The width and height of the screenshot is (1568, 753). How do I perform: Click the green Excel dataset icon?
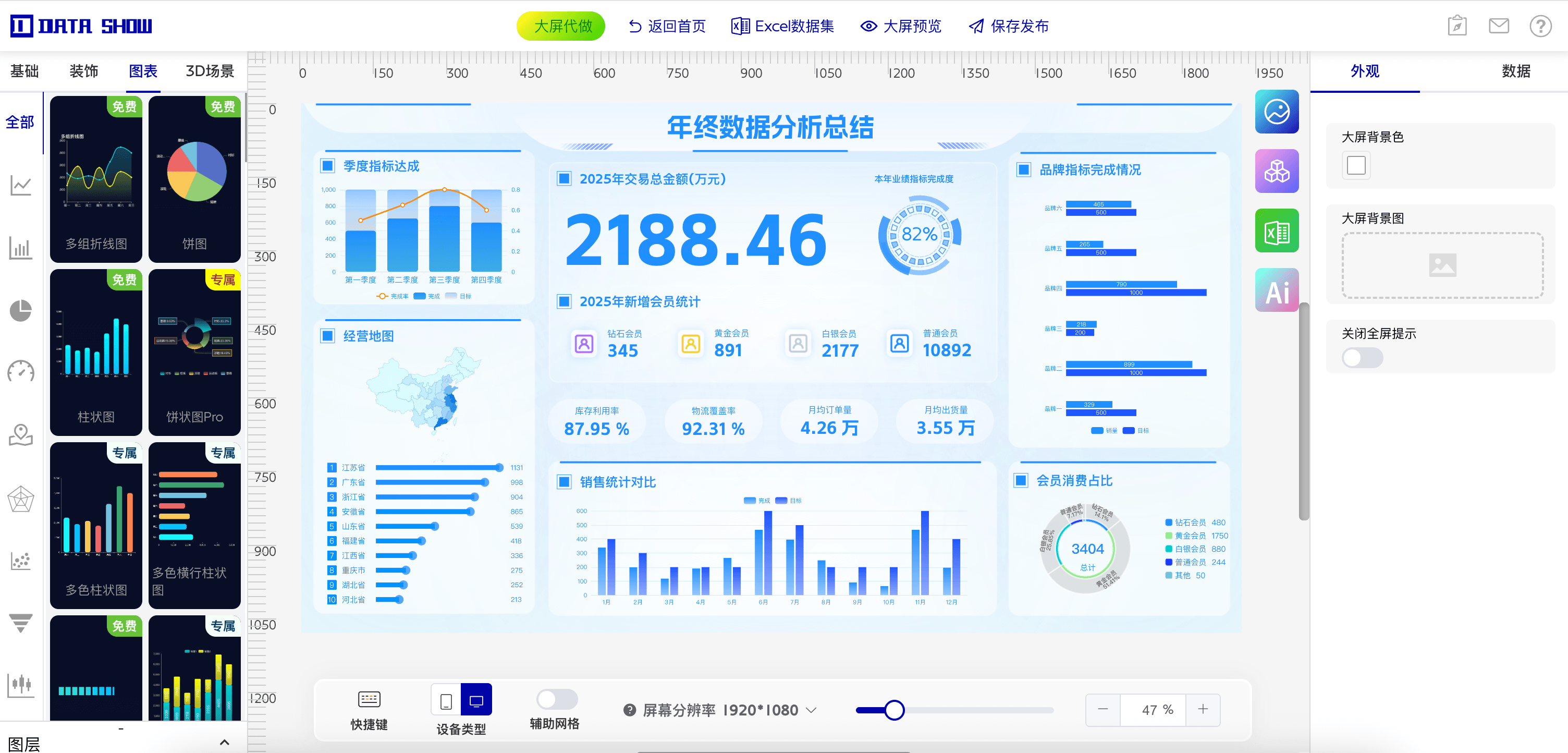[x=1277, y=232]
